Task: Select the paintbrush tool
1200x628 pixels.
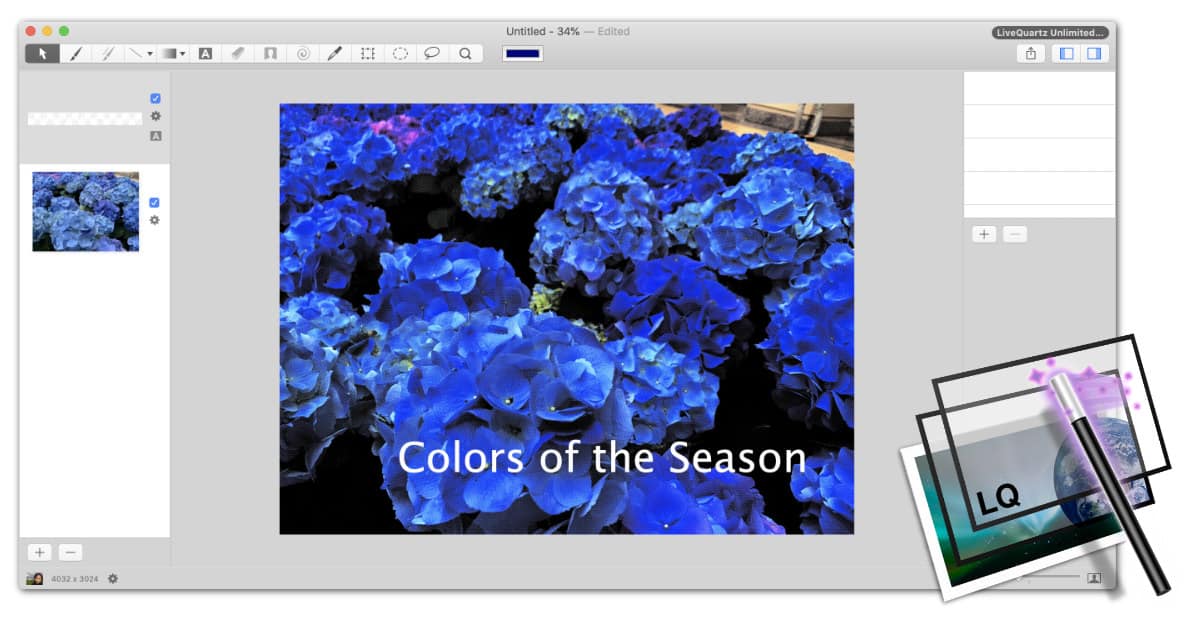Action: (x=75, y=54)
